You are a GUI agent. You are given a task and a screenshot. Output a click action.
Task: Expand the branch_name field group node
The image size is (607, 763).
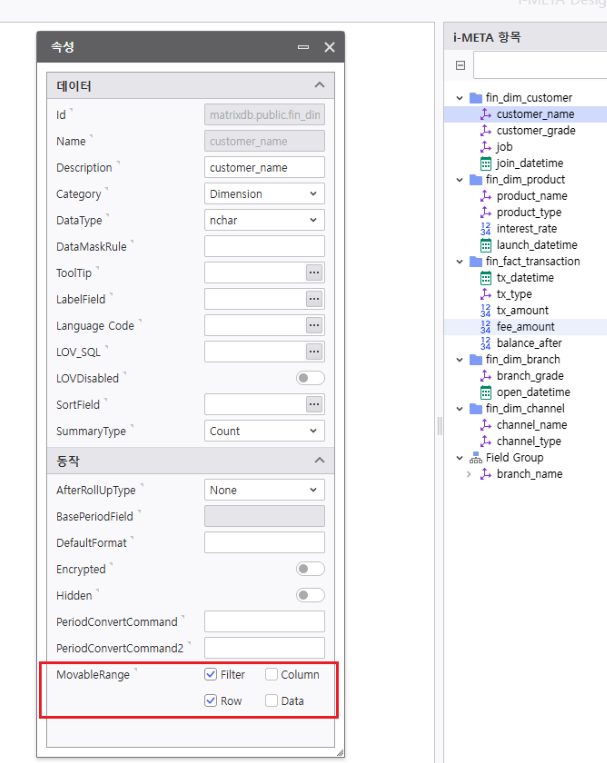point(469,474)
